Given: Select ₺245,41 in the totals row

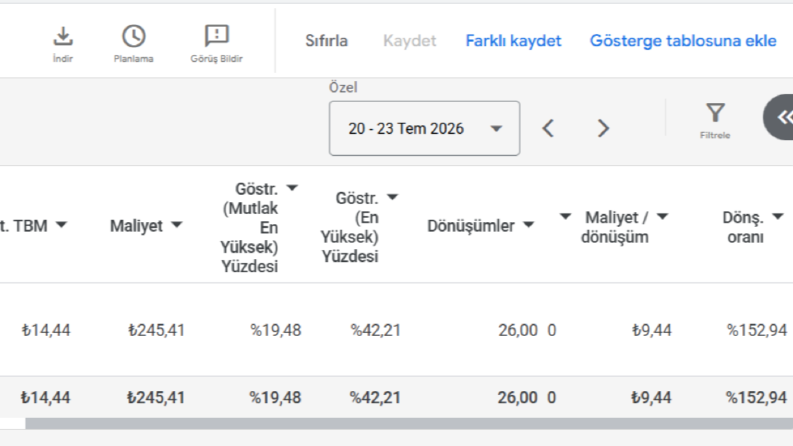Looking at the screenshot, I should (x=156, y=397).
